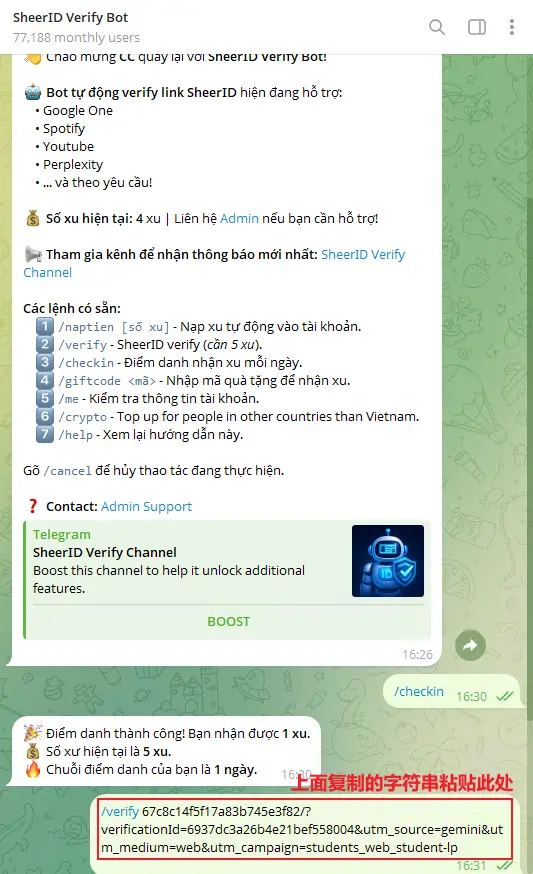Image resolution: width=533 pixels, height=874 pixels.
Task: Select the /checkin command in list
Action: click(x=86, y=363)
